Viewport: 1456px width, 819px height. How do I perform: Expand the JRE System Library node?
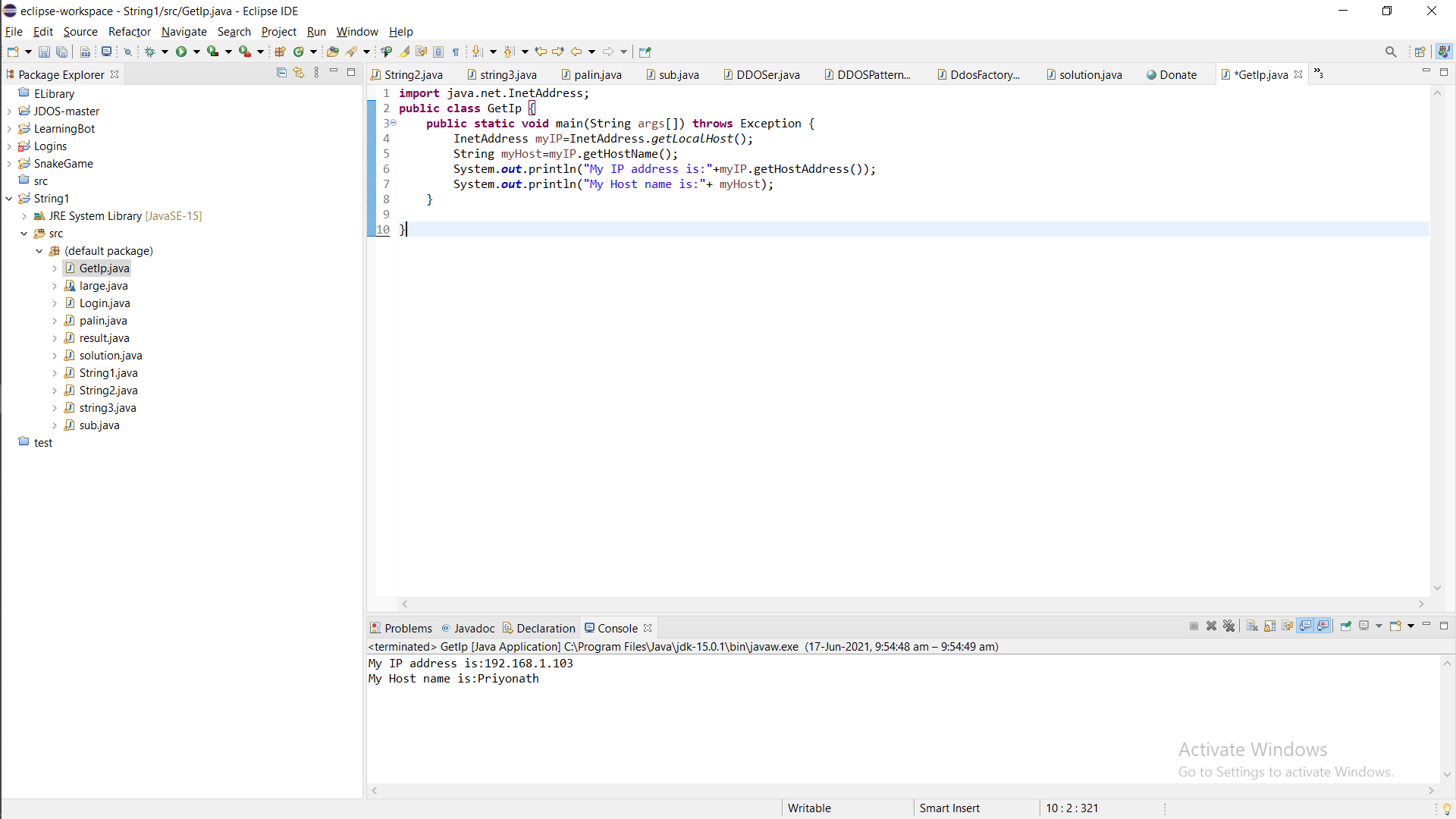24,216
